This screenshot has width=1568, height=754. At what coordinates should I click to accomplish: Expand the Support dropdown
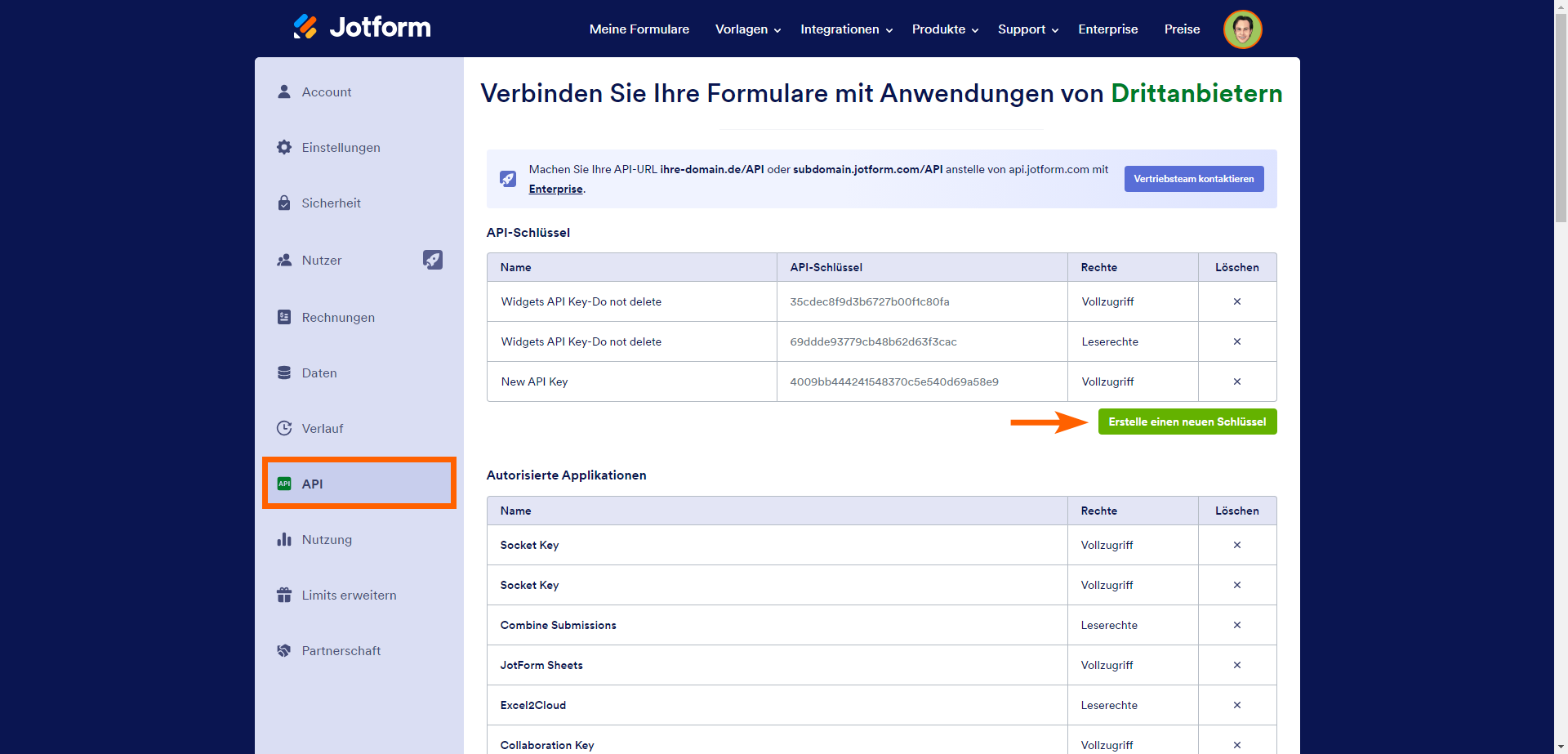pos(1022,29)
